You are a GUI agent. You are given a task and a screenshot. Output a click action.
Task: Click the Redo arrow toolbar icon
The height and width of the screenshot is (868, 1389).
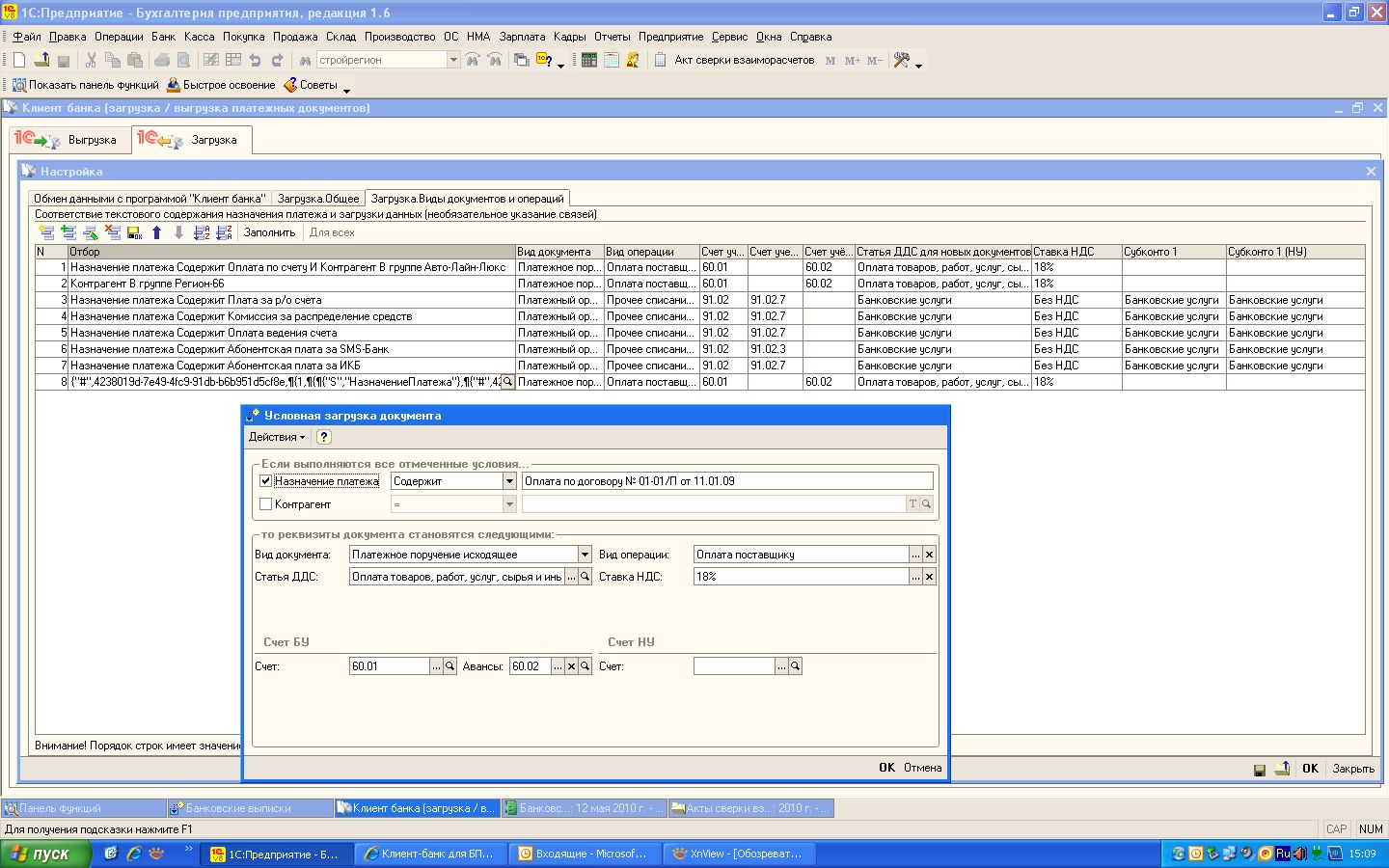(x=277, y=60)
